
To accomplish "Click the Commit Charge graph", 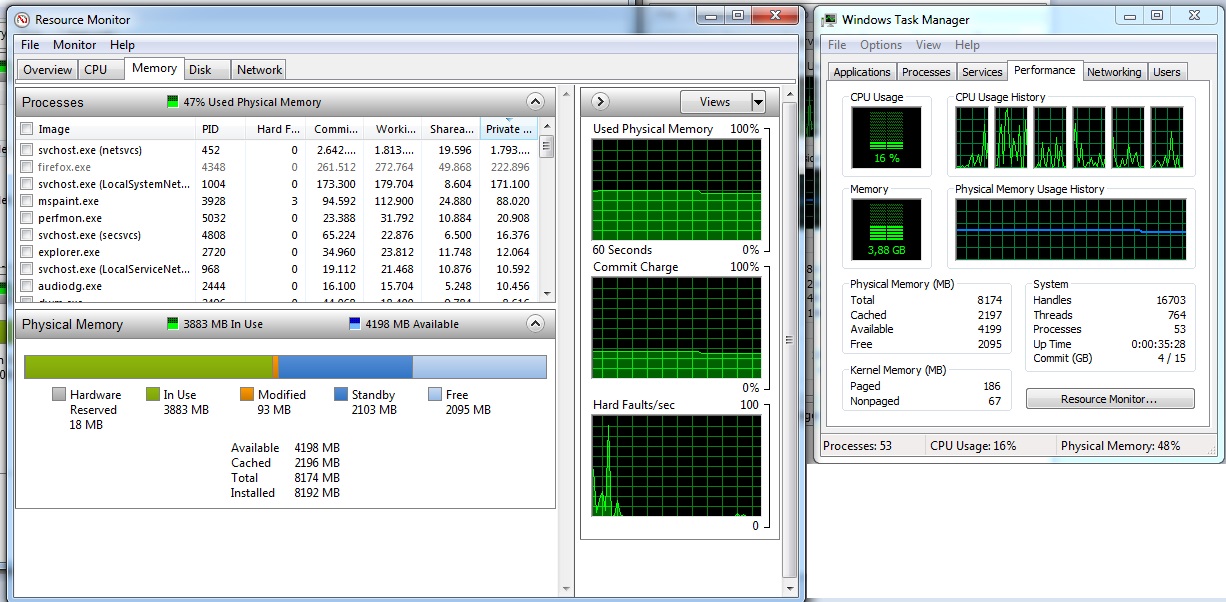I will coord(676,327).
